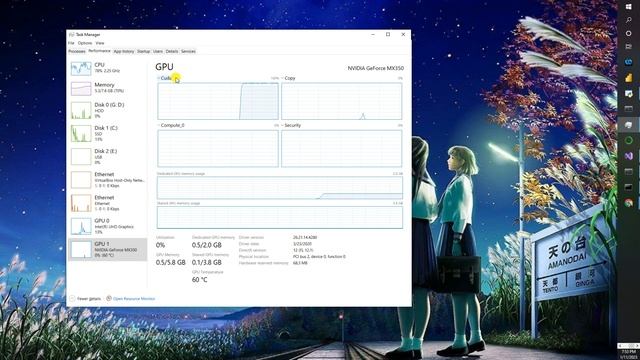Click the NVIDIA GeForce MX350 heading text
The width and height of the screenshot is (640, 360).
tap(376, 68)
